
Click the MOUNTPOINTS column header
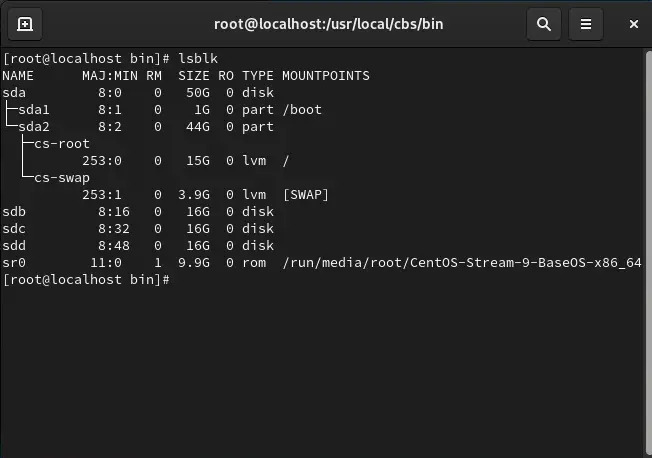(325, 76)
